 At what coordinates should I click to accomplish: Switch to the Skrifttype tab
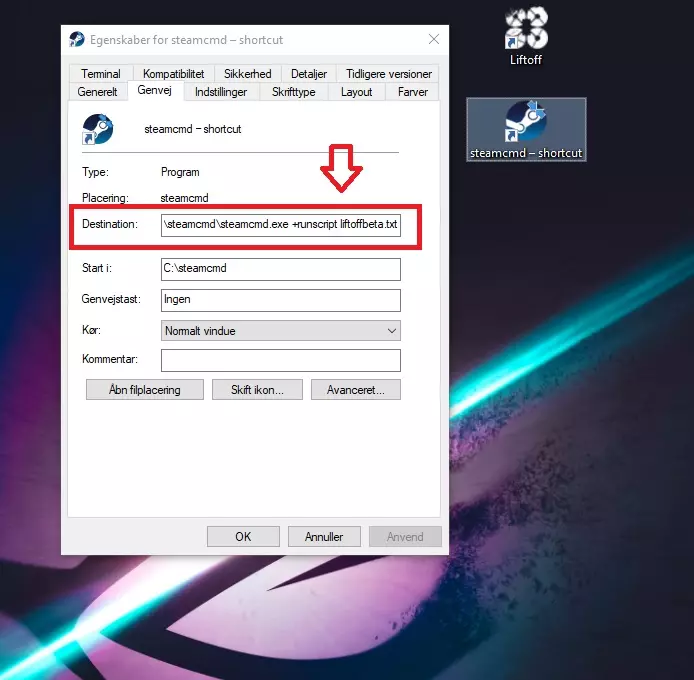pyautogui.click(x=293, y=92)
